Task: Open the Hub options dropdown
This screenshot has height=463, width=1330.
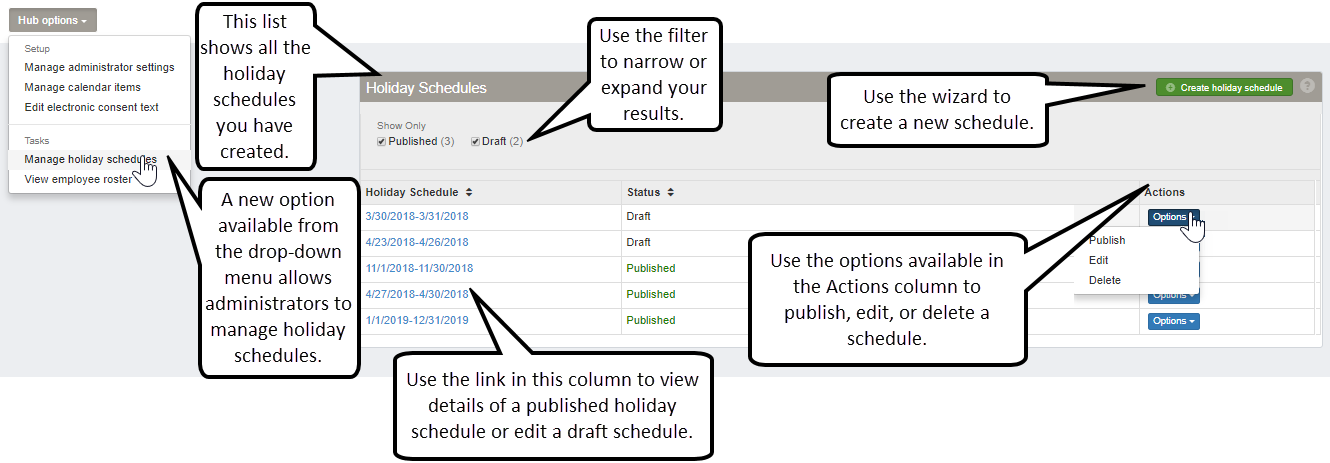Action: (52, 20)
